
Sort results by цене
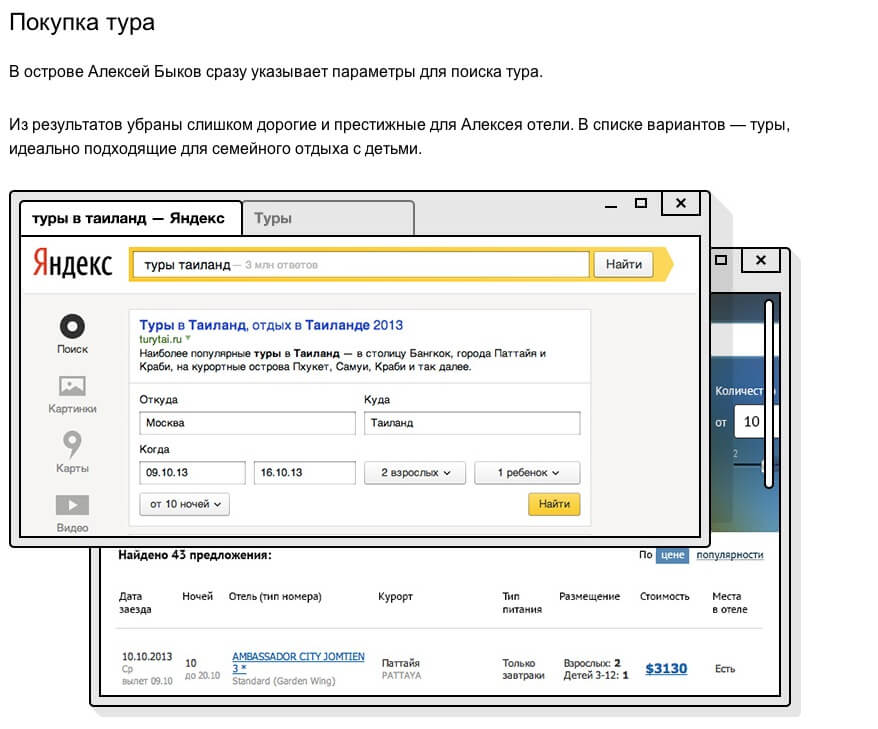click(672, 555)
